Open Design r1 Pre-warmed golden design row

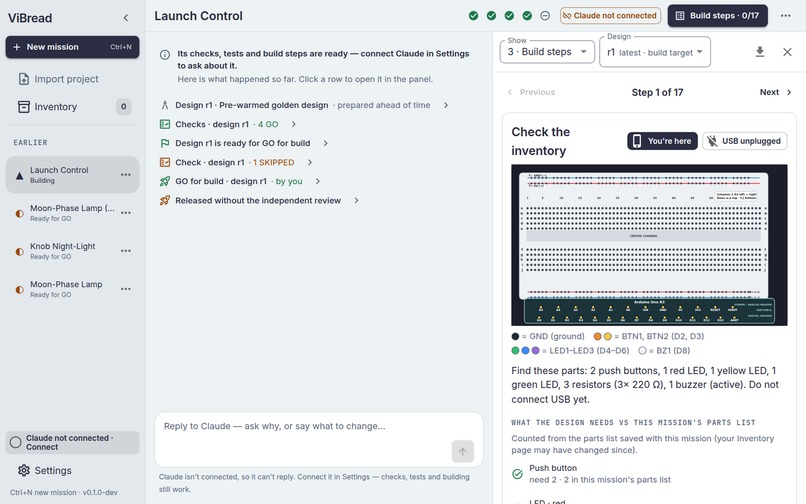[x=304, y=105]
